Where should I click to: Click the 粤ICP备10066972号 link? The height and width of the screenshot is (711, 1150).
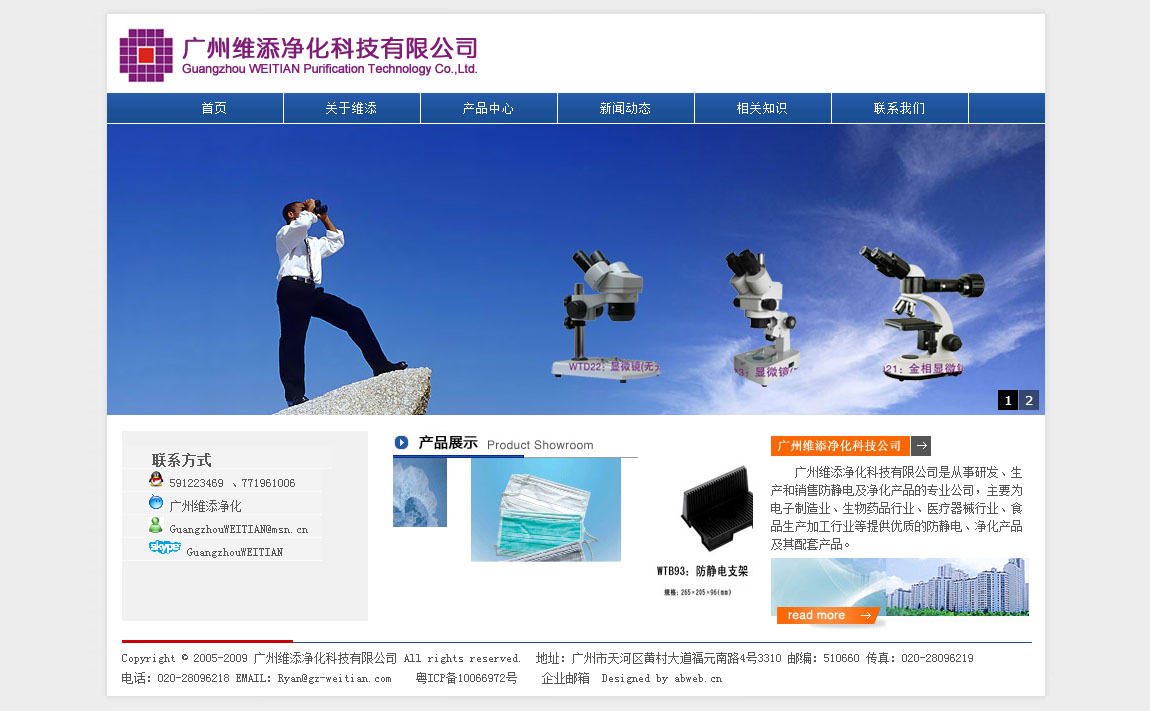click(x=466, y=679)
